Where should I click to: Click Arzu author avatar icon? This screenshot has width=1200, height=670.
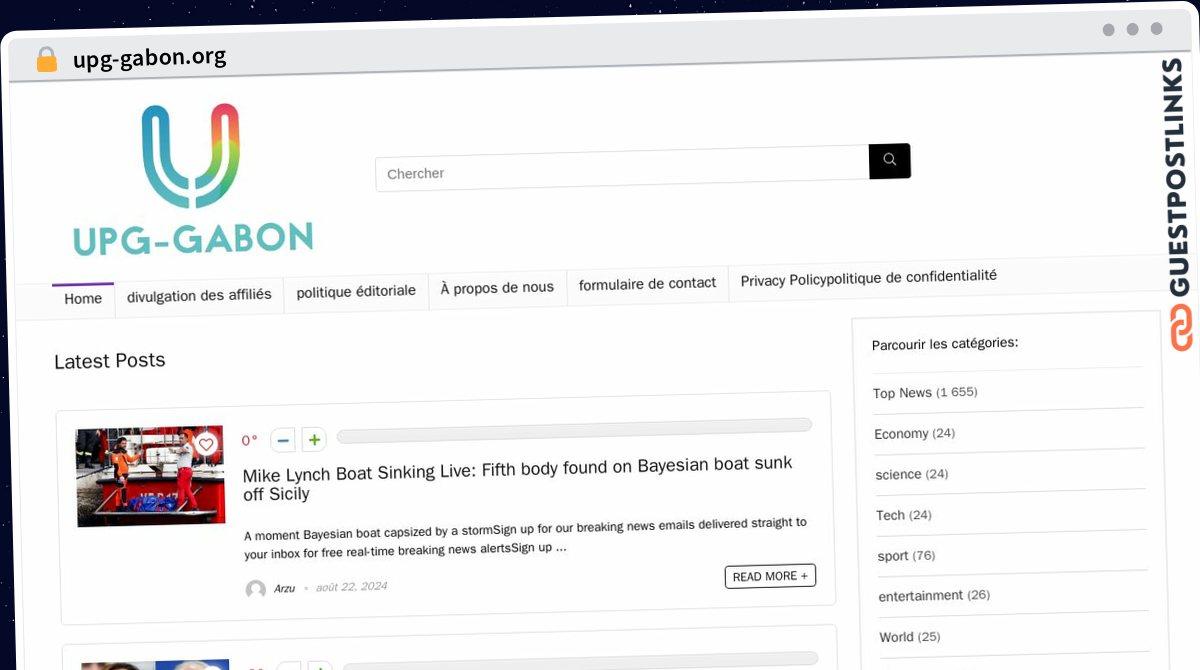pos(256,589)
